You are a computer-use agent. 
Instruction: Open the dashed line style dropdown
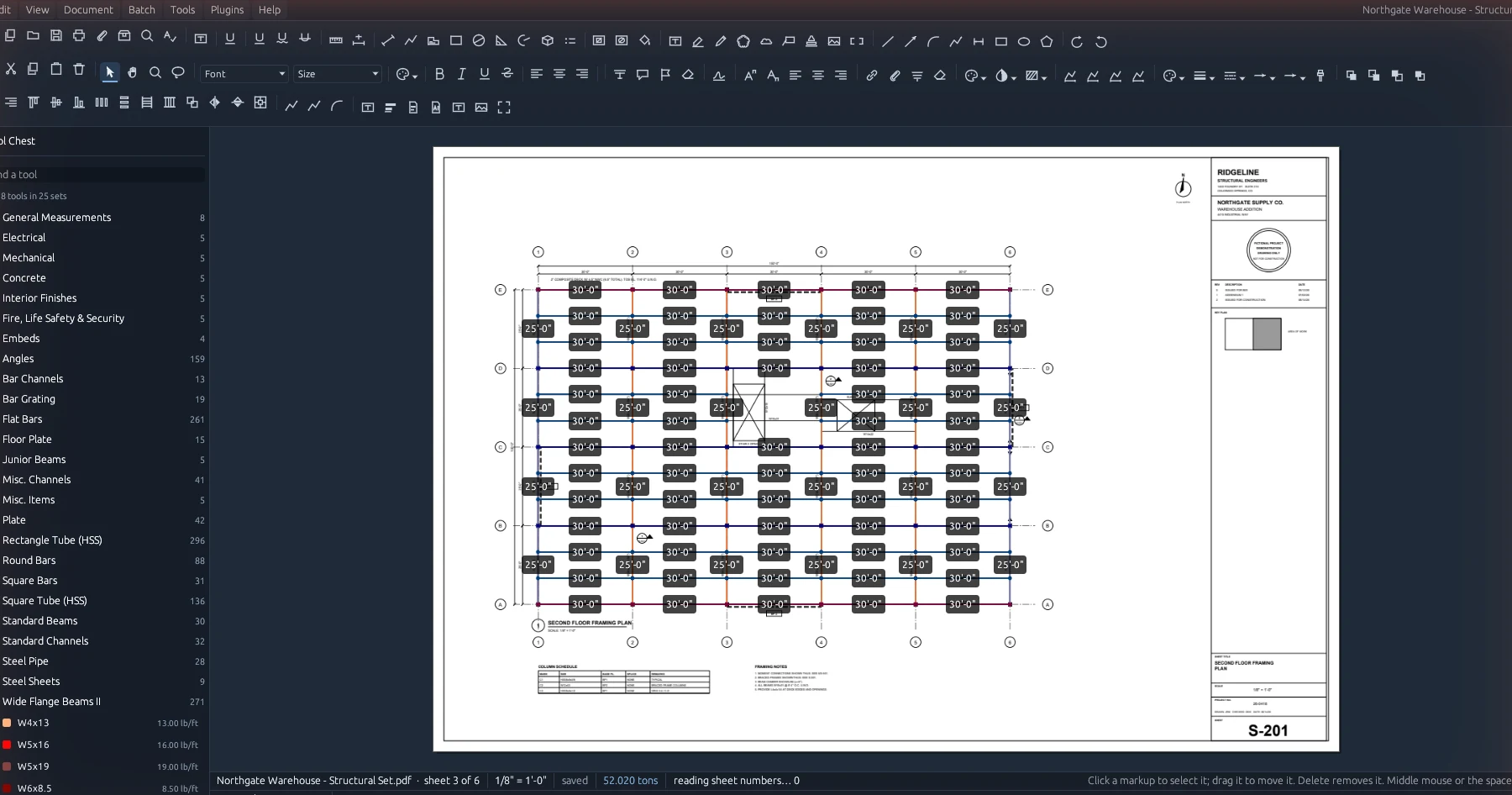(1234, 76)
